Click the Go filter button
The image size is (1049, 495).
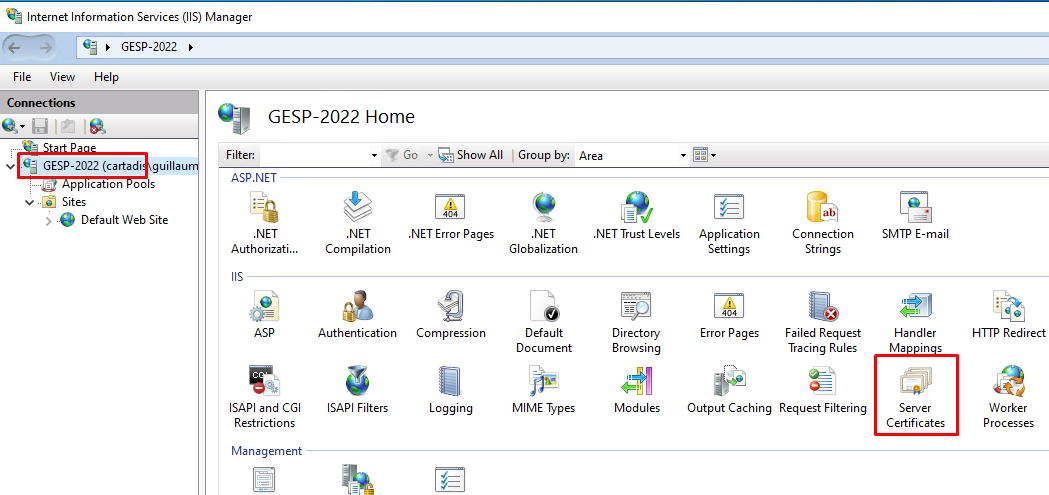[402, 155]
